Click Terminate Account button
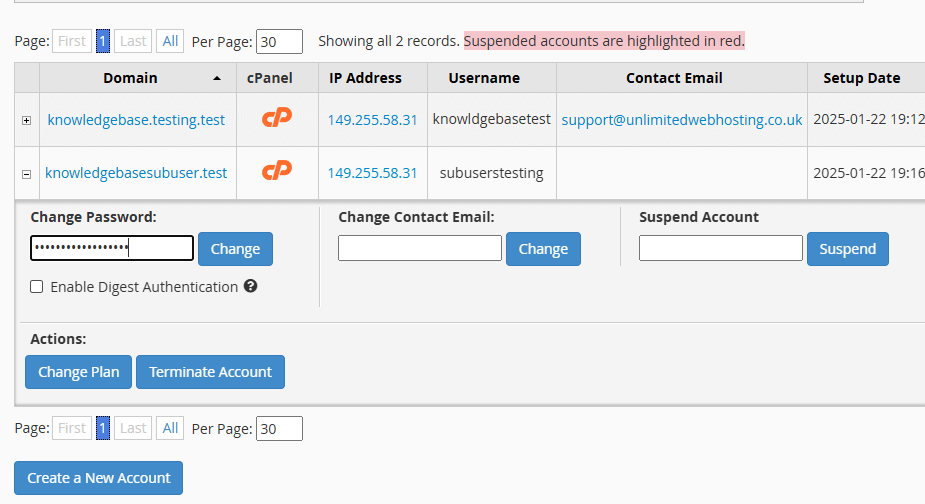 pyautogui.click(x=211, y=372)
